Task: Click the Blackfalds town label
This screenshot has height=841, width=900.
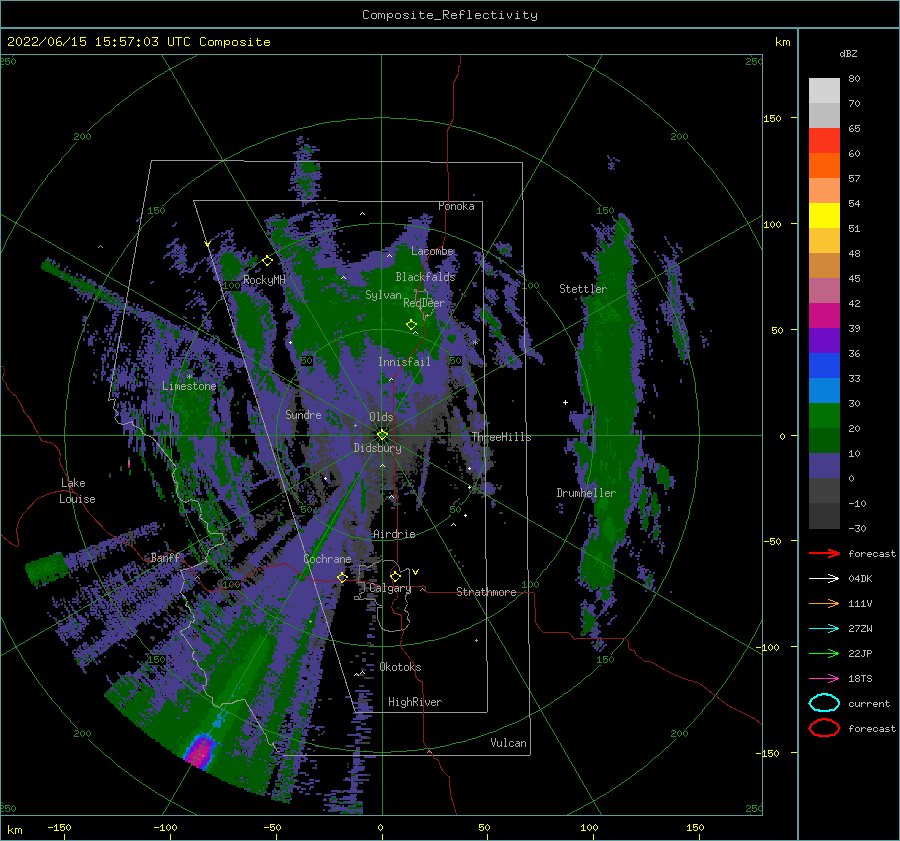Action: click(425, 277)
